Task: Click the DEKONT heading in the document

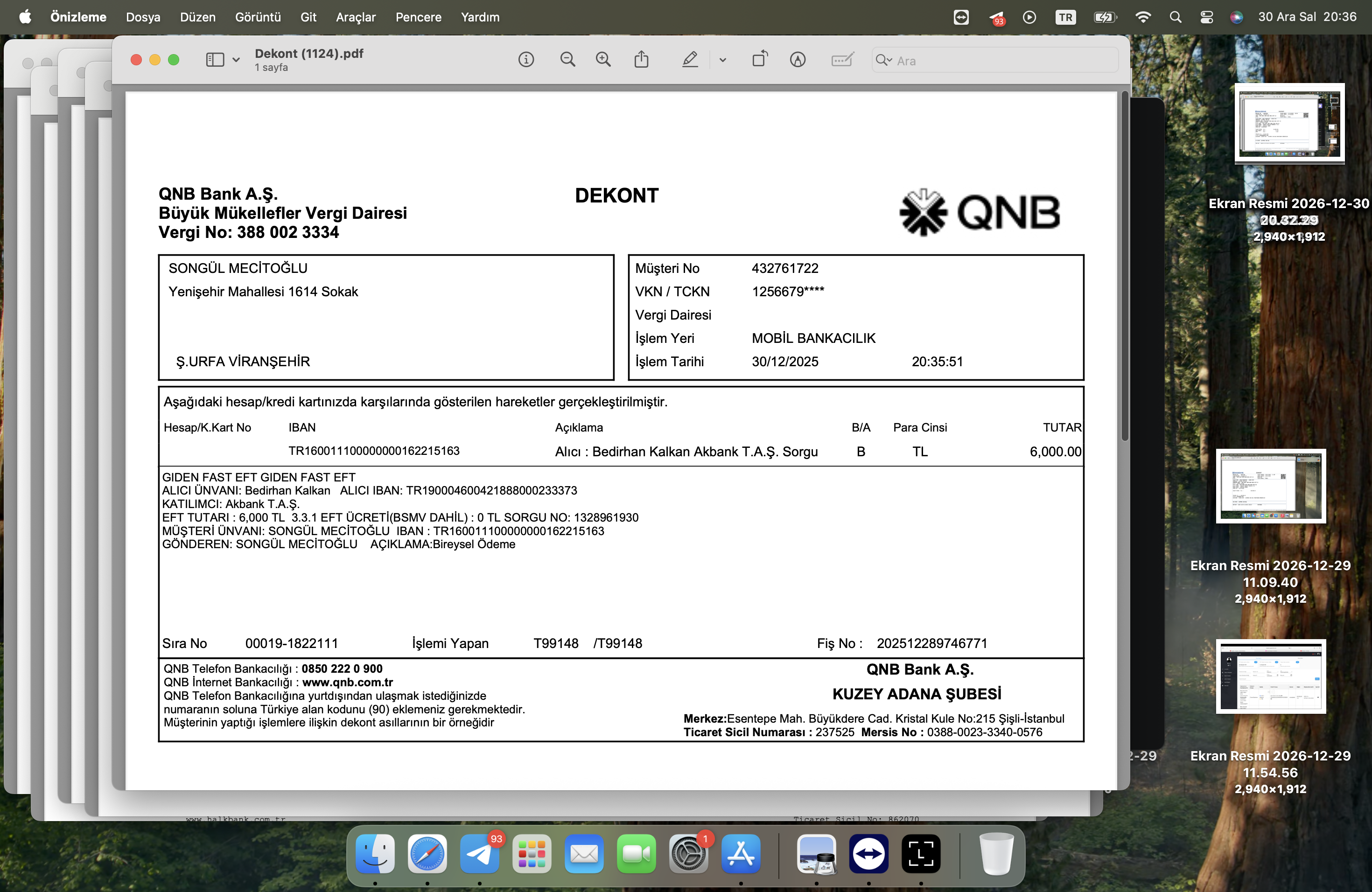Action: pos(616,195)
